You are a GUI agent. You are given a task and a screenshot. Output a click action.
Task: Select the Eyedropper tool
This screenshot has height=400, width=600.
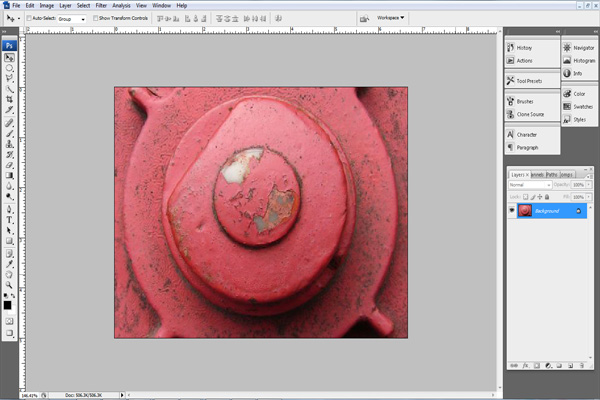pyautogui.click(x=9, y=264)
